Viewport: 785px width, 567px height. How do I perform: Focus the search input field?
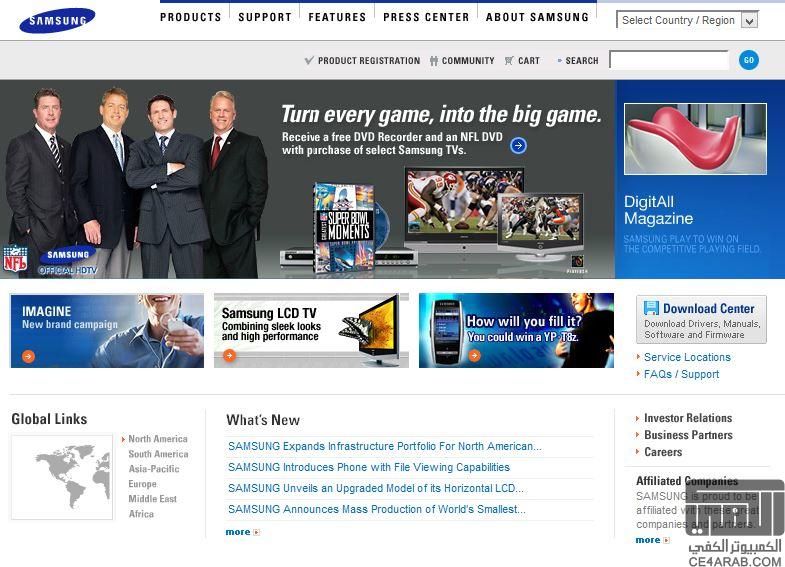[x=669, y=60]
